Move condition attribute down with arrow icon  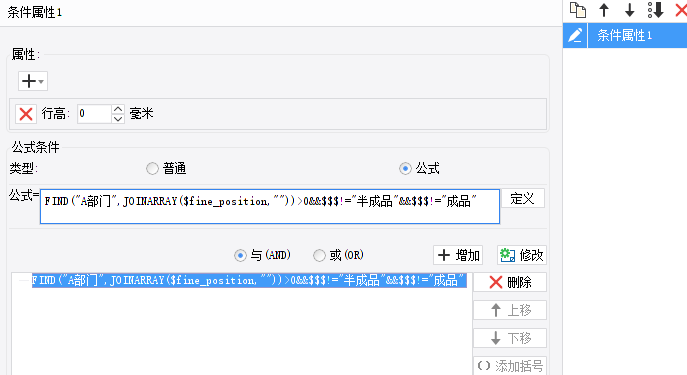pos(630,10)
